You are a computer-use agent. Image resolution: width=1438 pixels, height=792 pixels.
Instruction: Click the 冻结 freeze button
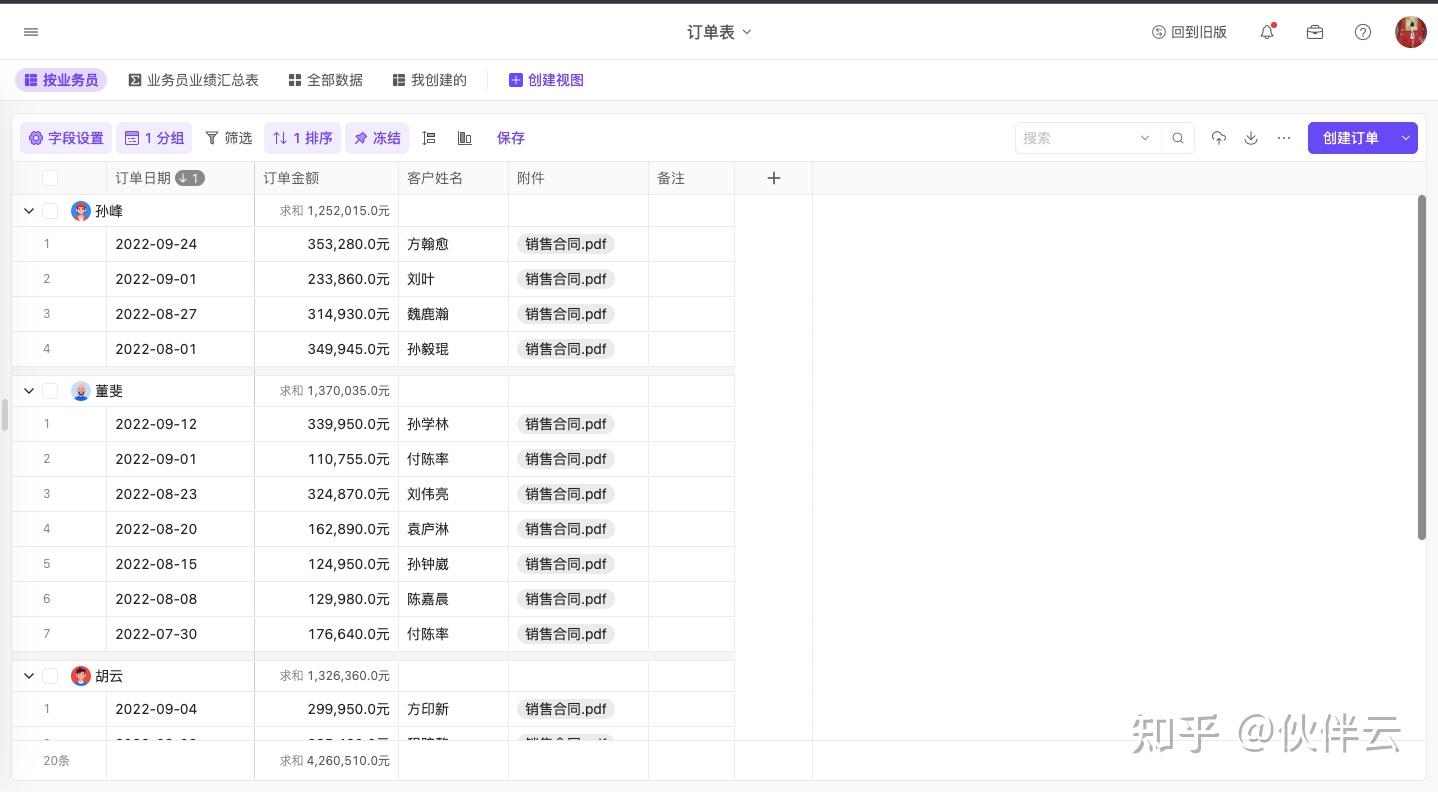(x=377, y=138)
